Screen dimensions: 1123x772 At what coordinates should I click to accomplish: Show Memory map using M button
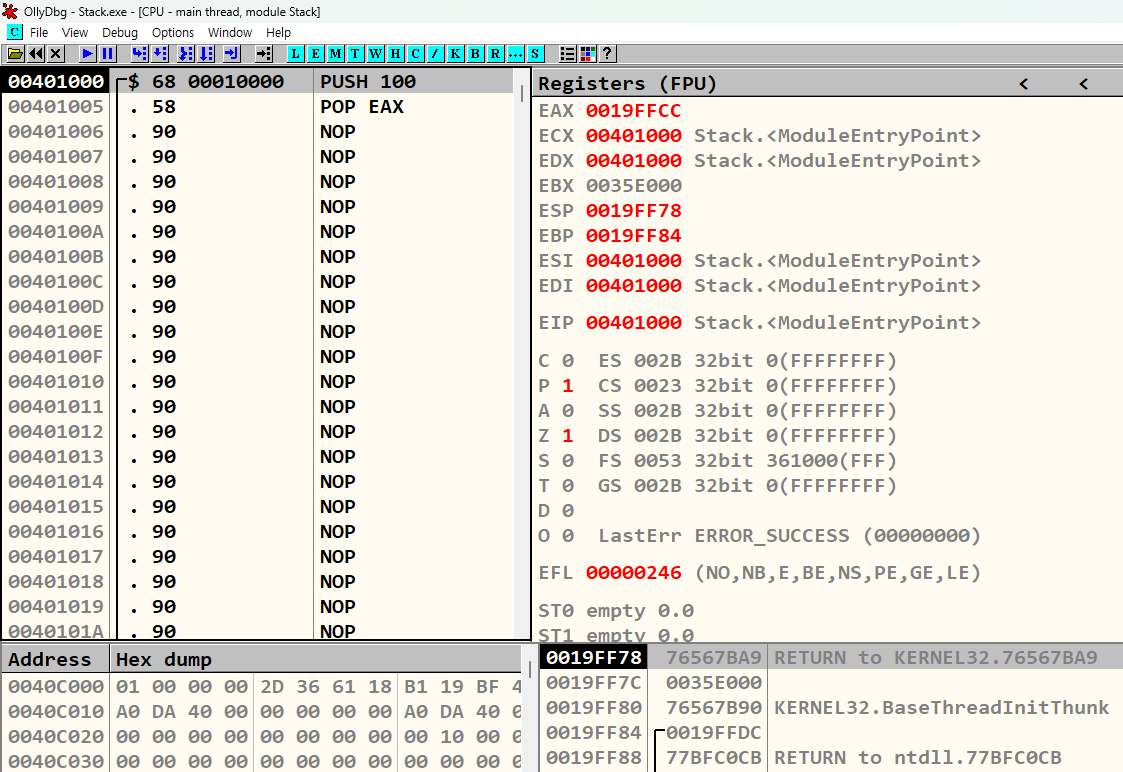click(x=335, y=53)
